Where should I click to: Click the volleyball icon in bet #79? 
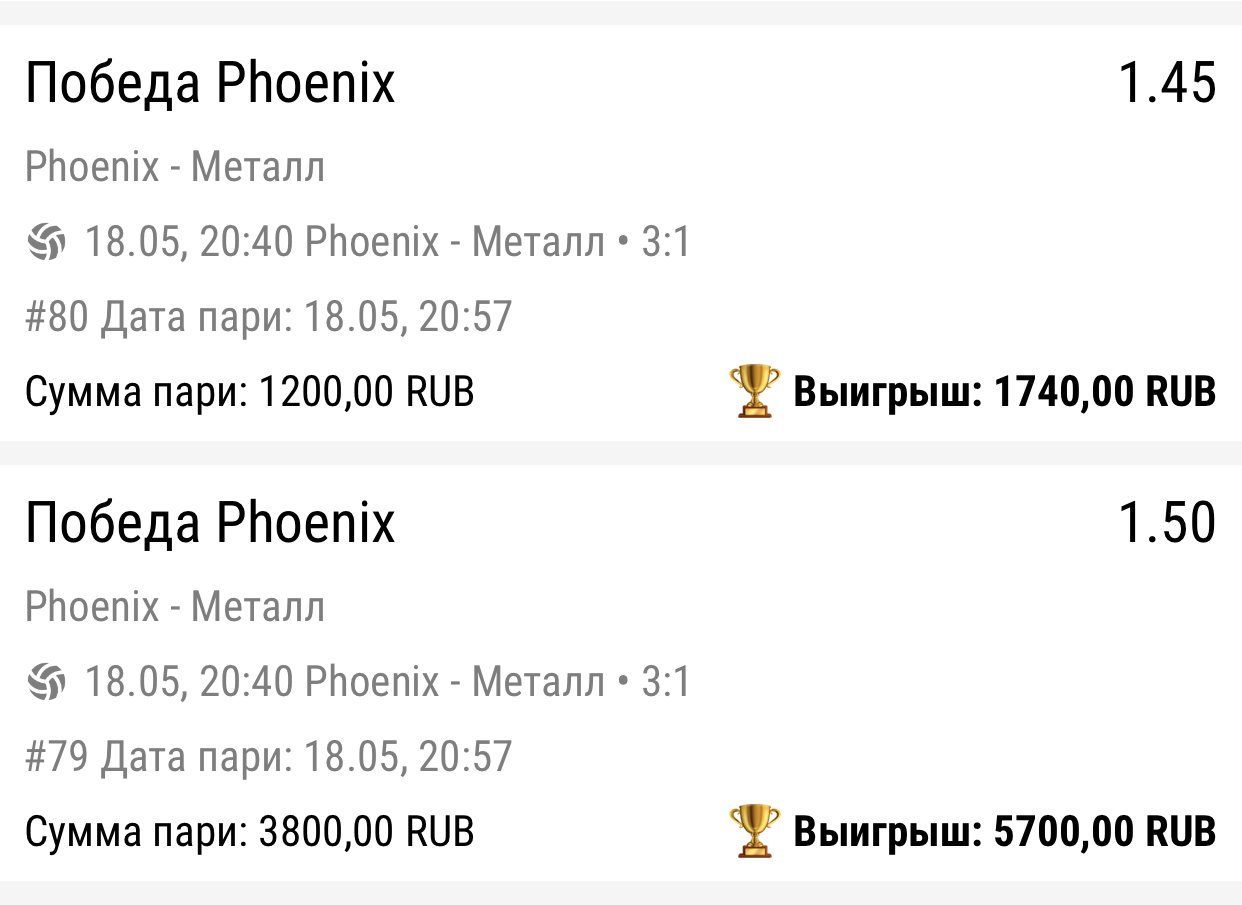pos(46,683)
